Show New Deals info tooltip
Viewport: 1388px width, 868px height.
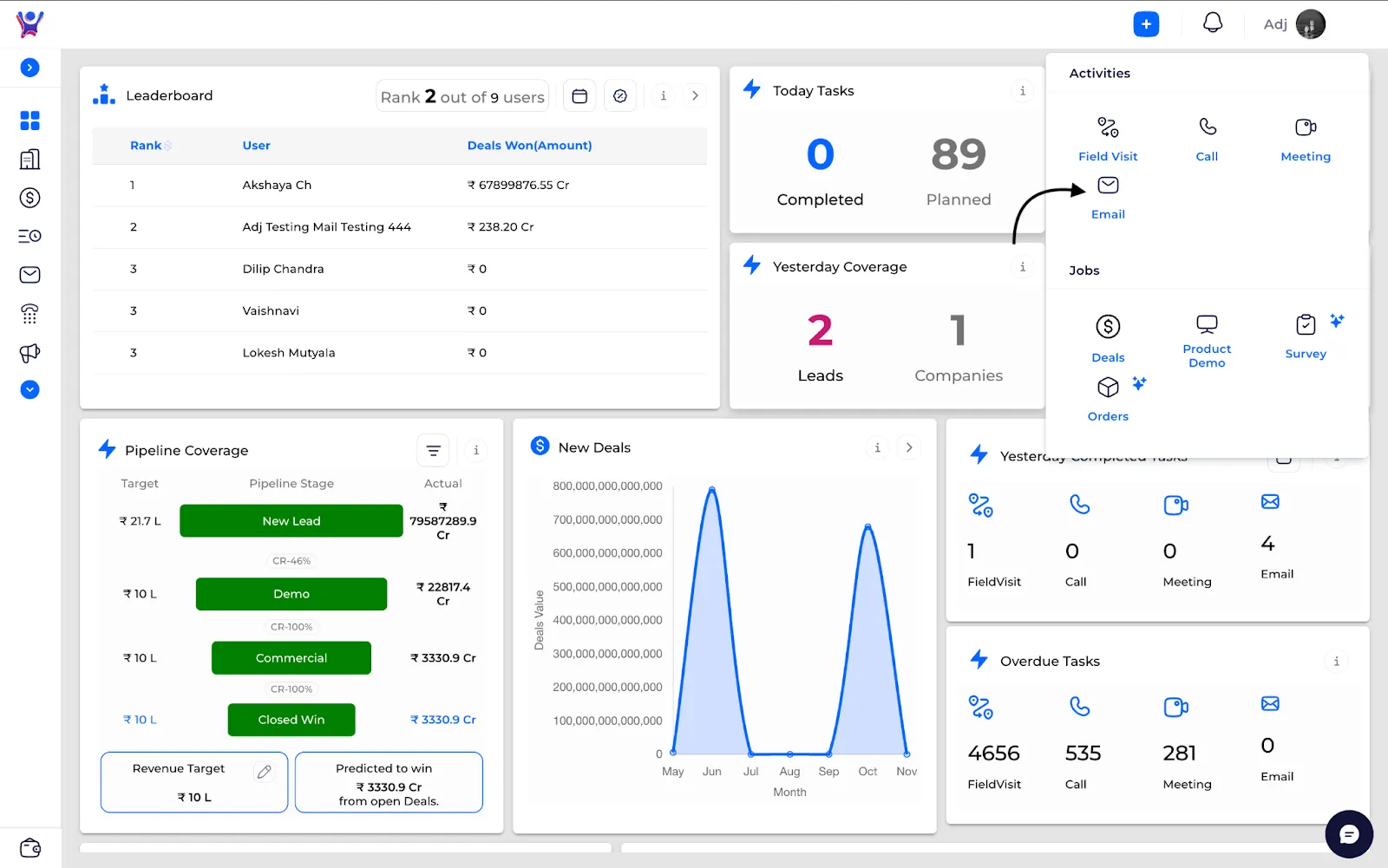click(x=877, y=448)
